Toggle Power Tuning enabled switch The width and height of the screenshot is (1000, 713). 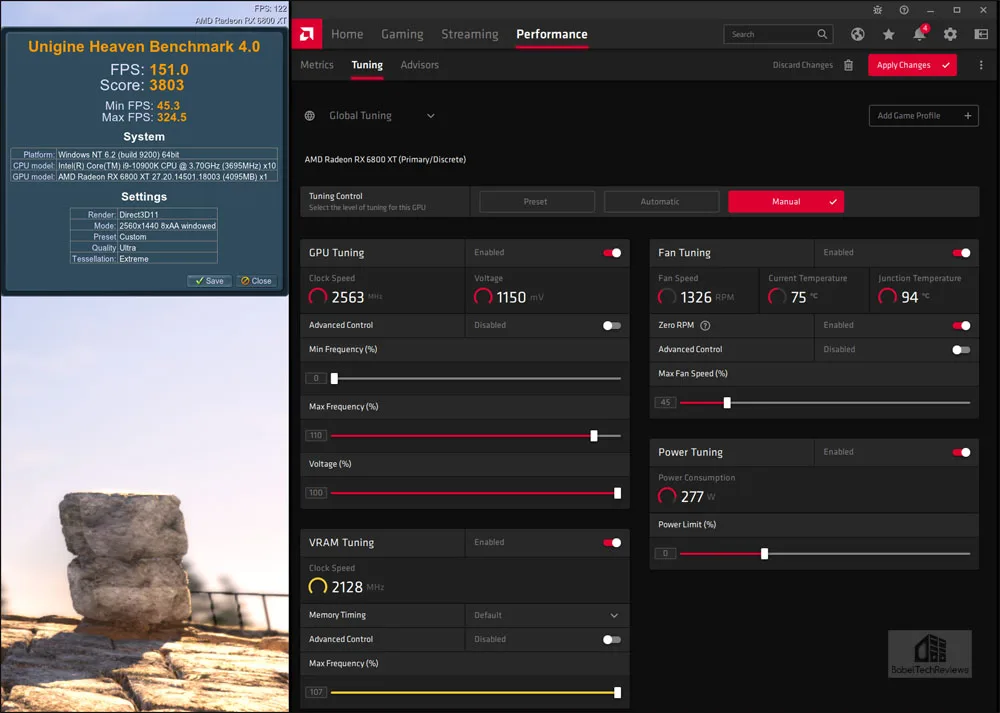[x=962, y=452]
